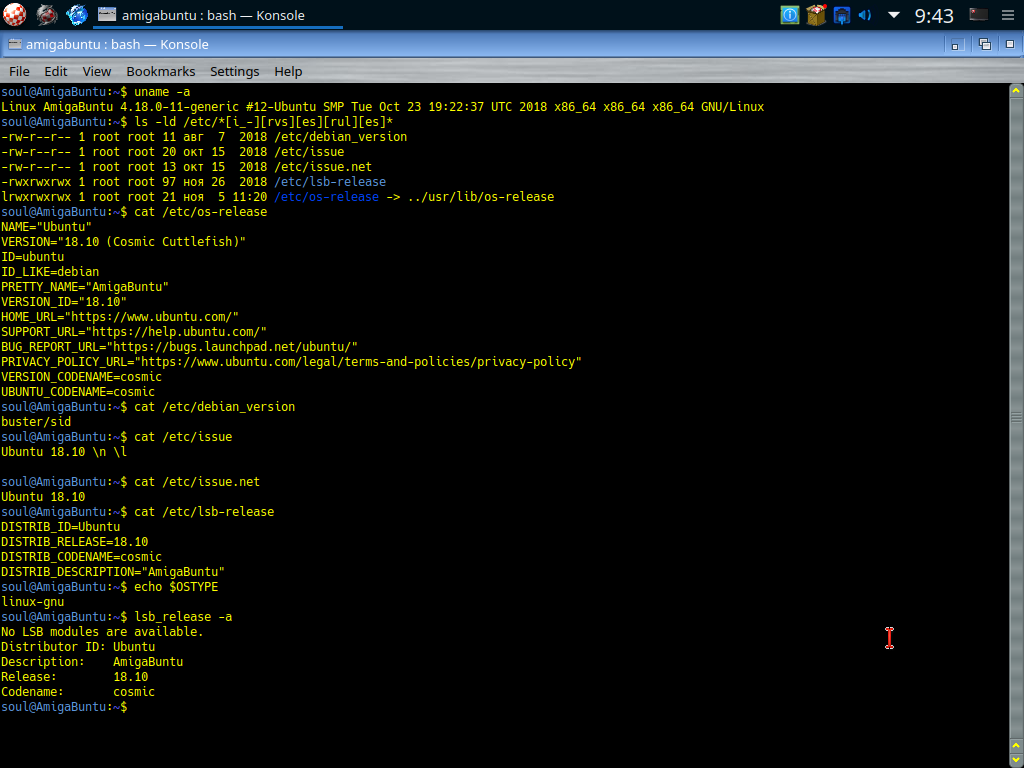Click the SUPPORT_URL line
Image resolution: width=1024 pixels, height=768 pixels.
[x=134, y=332]
